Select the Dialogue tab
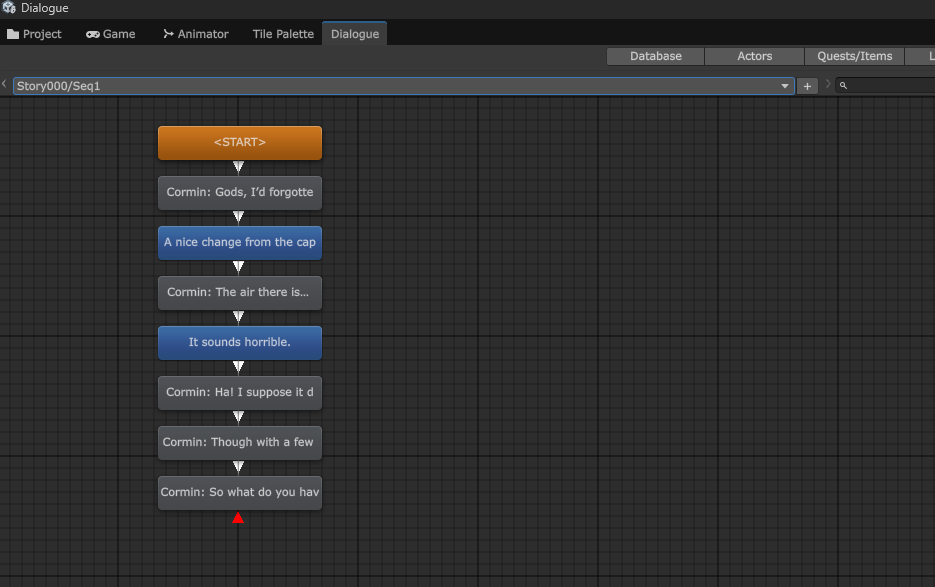The image size is (935, 587). (x=354, y=33)
